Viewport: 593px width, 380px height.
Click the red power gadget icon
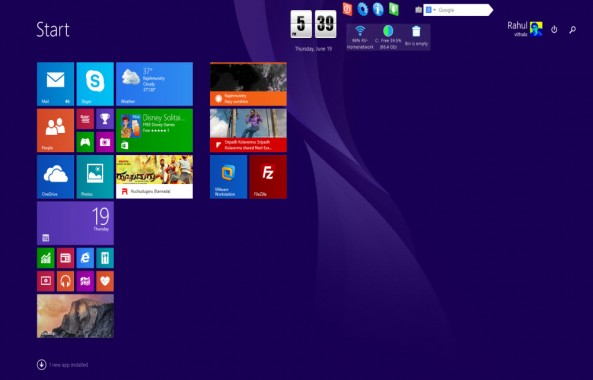pyautogui.click(x=347, y=9)
